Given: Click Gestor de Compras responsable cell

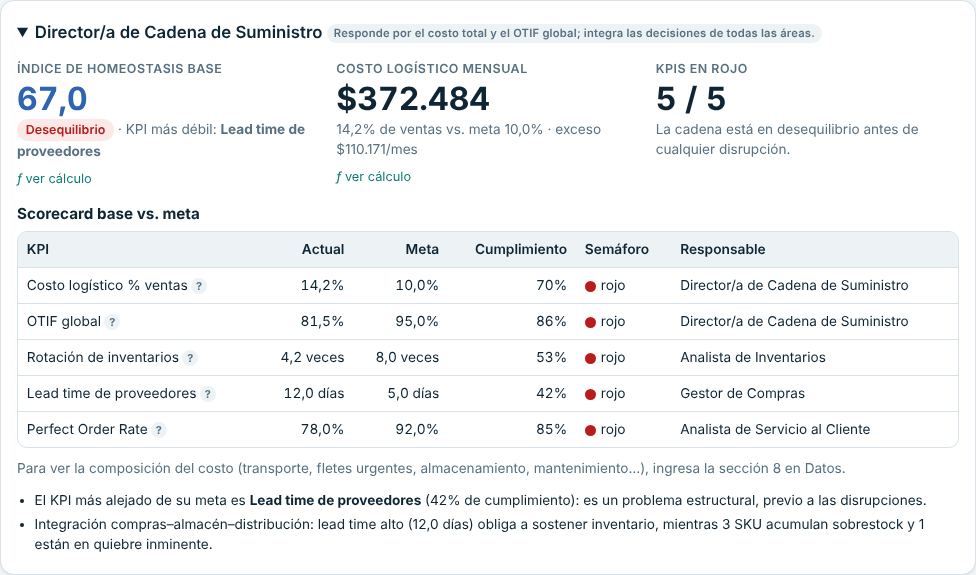Looking at the screenshot, I should pos(742,393).
